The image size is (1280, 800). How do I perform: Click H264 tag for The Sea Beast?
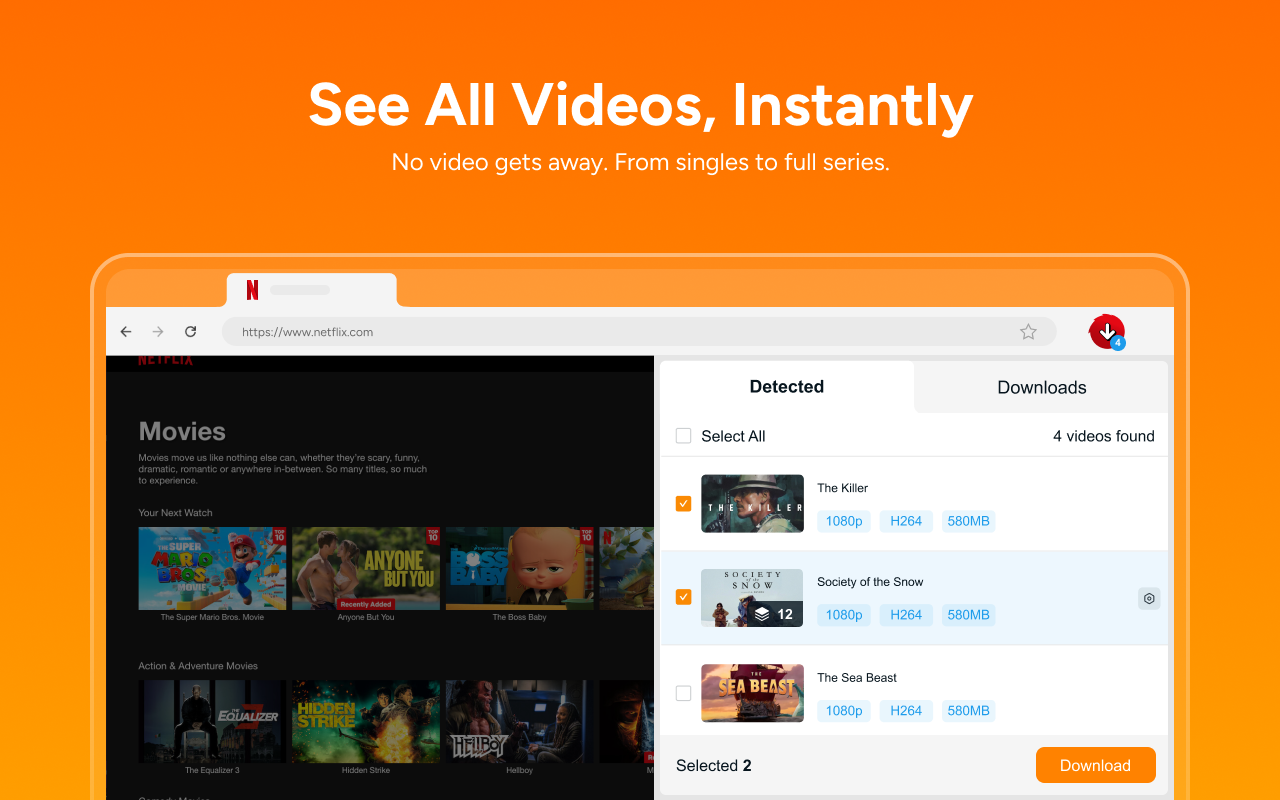tap(906, 711)
